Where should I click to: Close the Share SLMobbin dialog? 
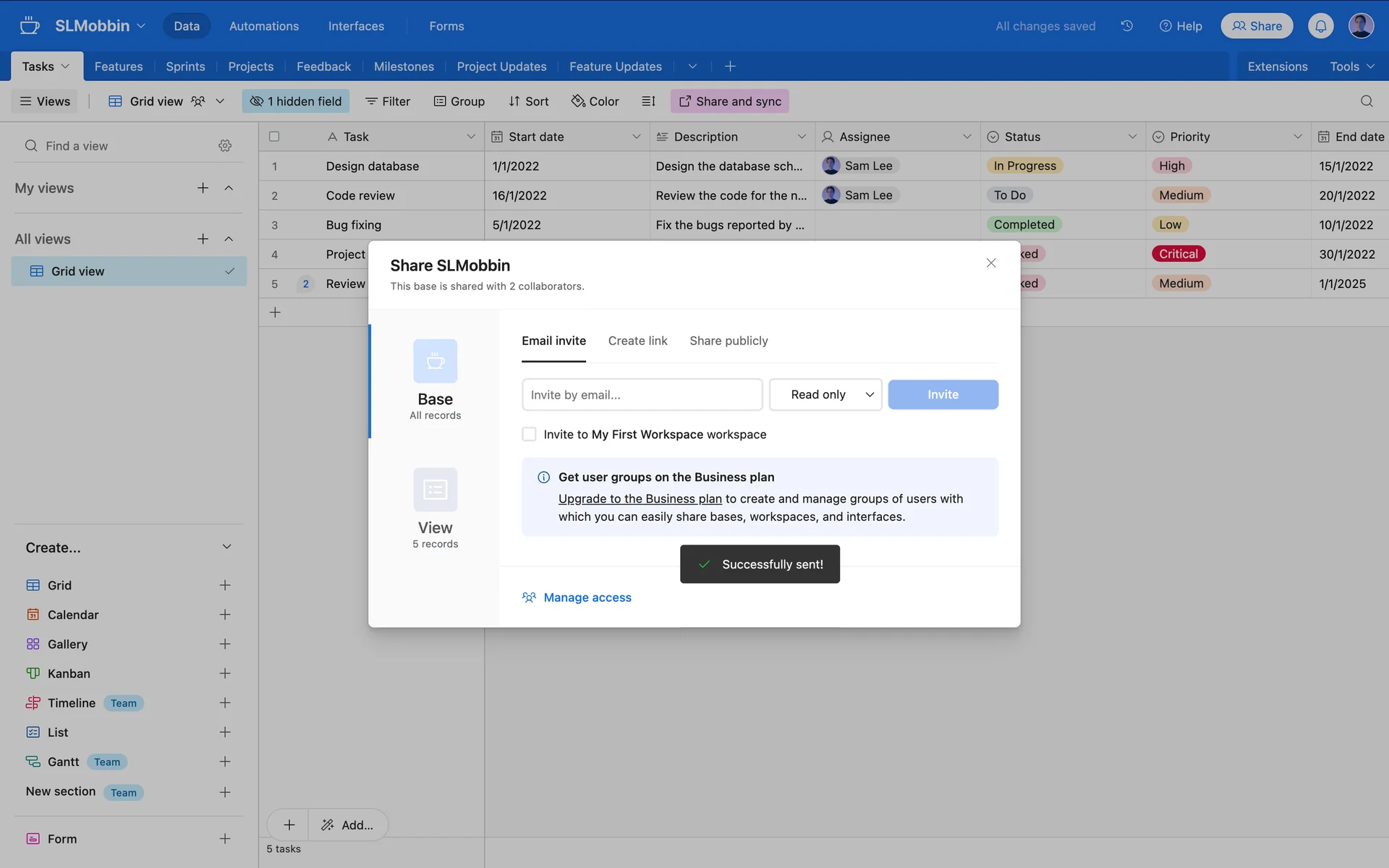[990, 263]
